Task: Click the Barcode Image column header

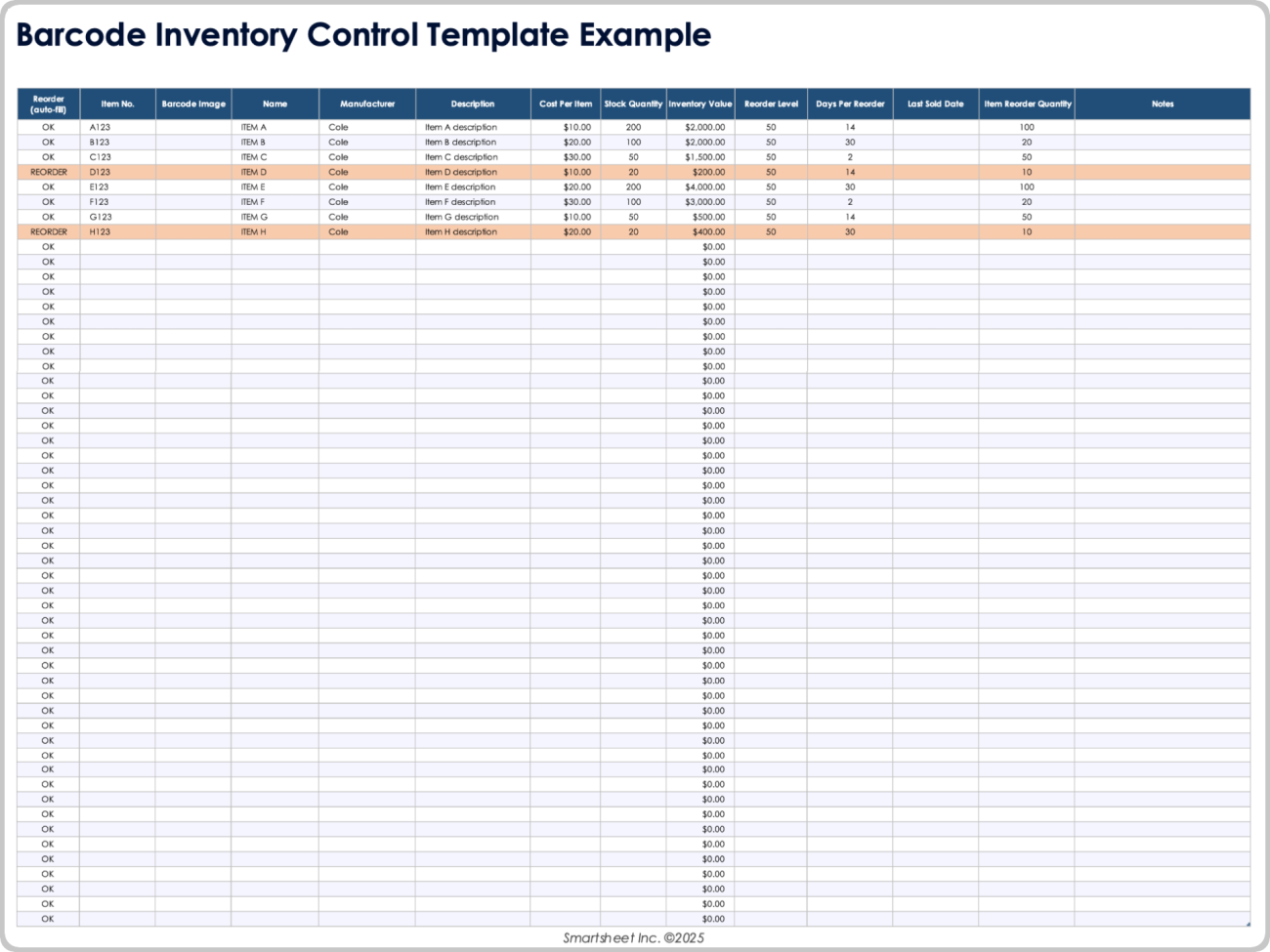Action: click(x=193, y=103)
